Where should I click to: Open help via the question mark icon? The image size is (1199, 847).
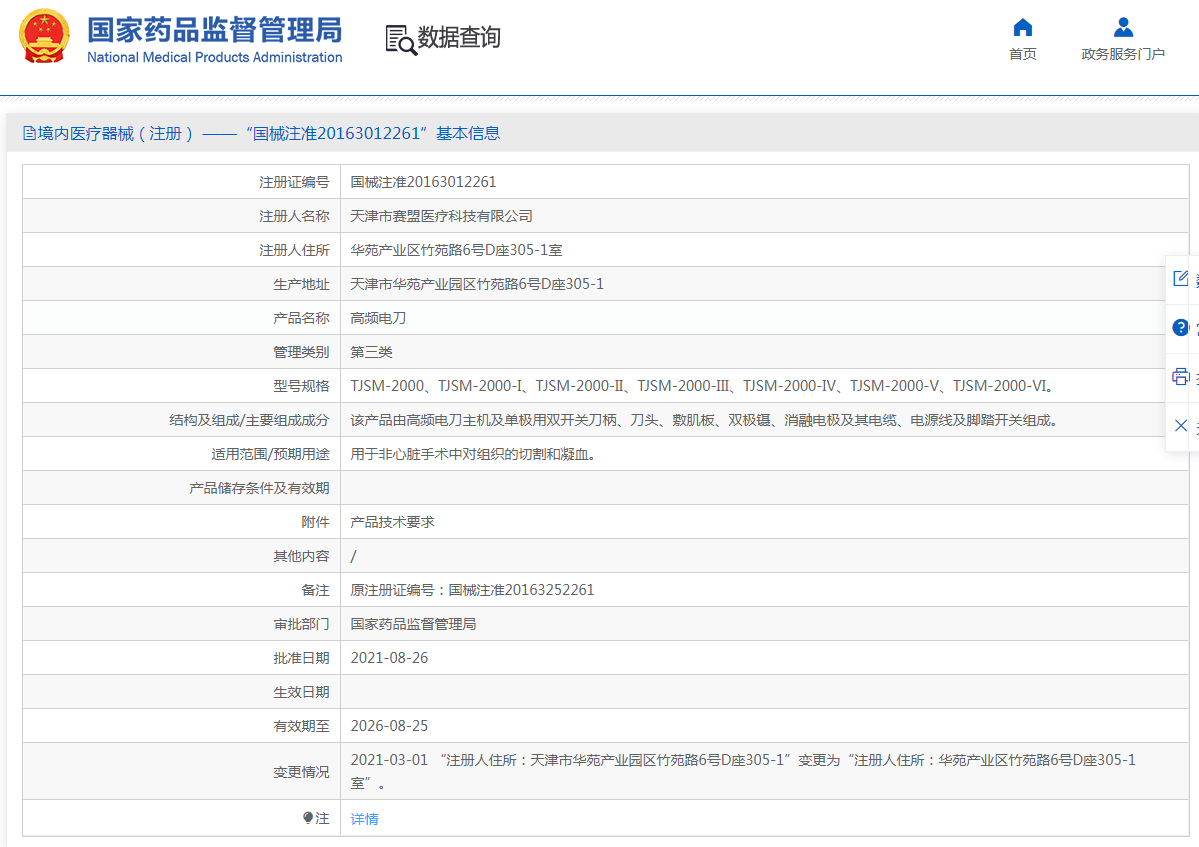point(1181,327)
